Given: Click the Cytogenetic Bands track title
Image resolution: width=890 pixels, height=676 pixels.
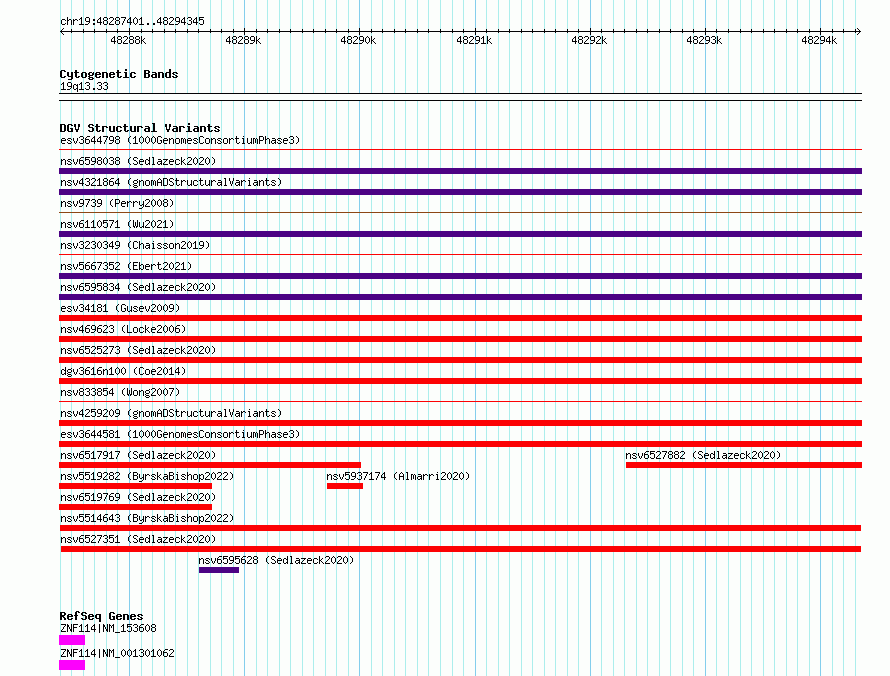Looking at the screenshot, I should [119, 74].
